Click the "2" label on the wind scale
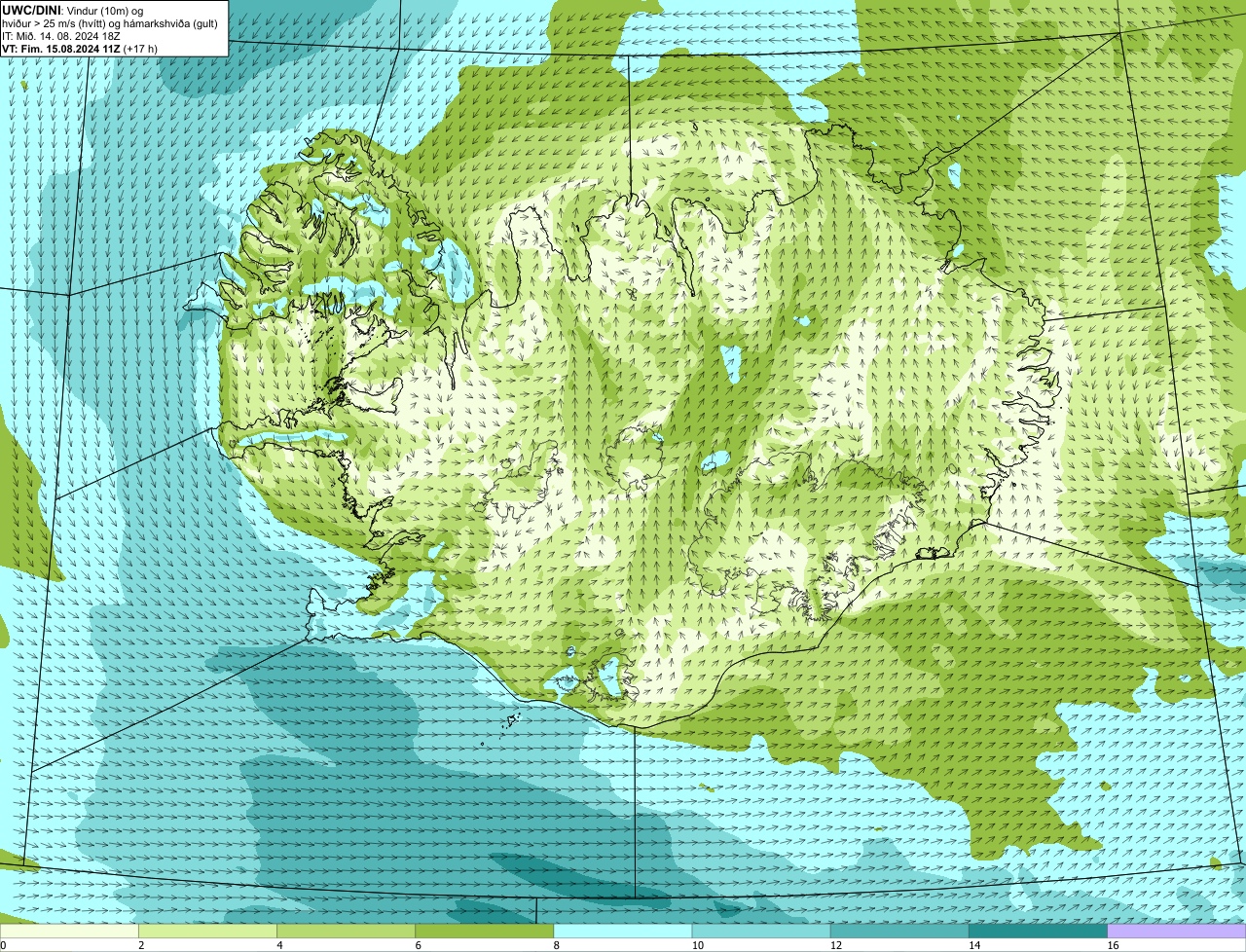 pyautogui.click(x=141, y=945)
